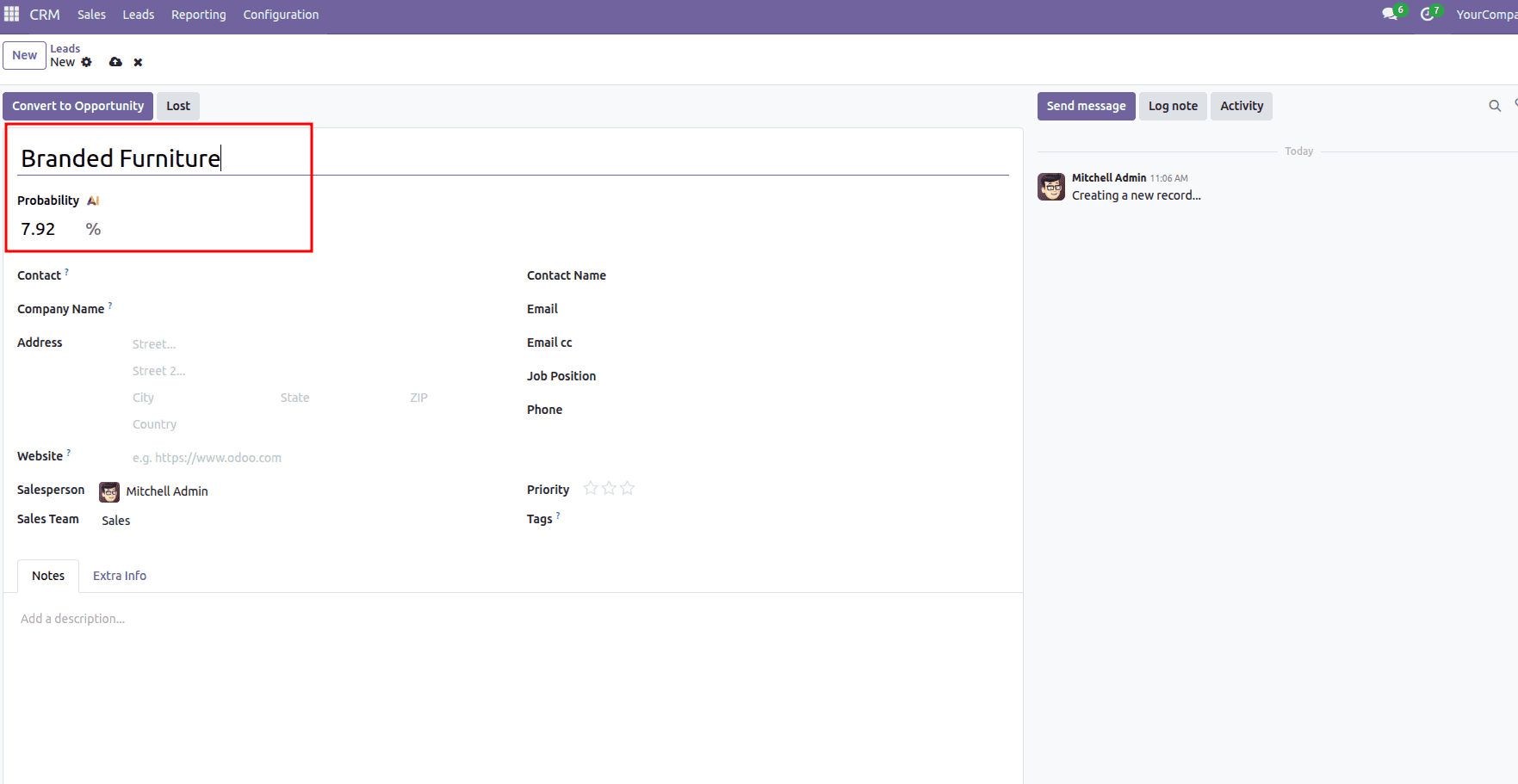Open the Reporting menu
This screenshot has height=784, width=1518.
click(x=198, y=14)
